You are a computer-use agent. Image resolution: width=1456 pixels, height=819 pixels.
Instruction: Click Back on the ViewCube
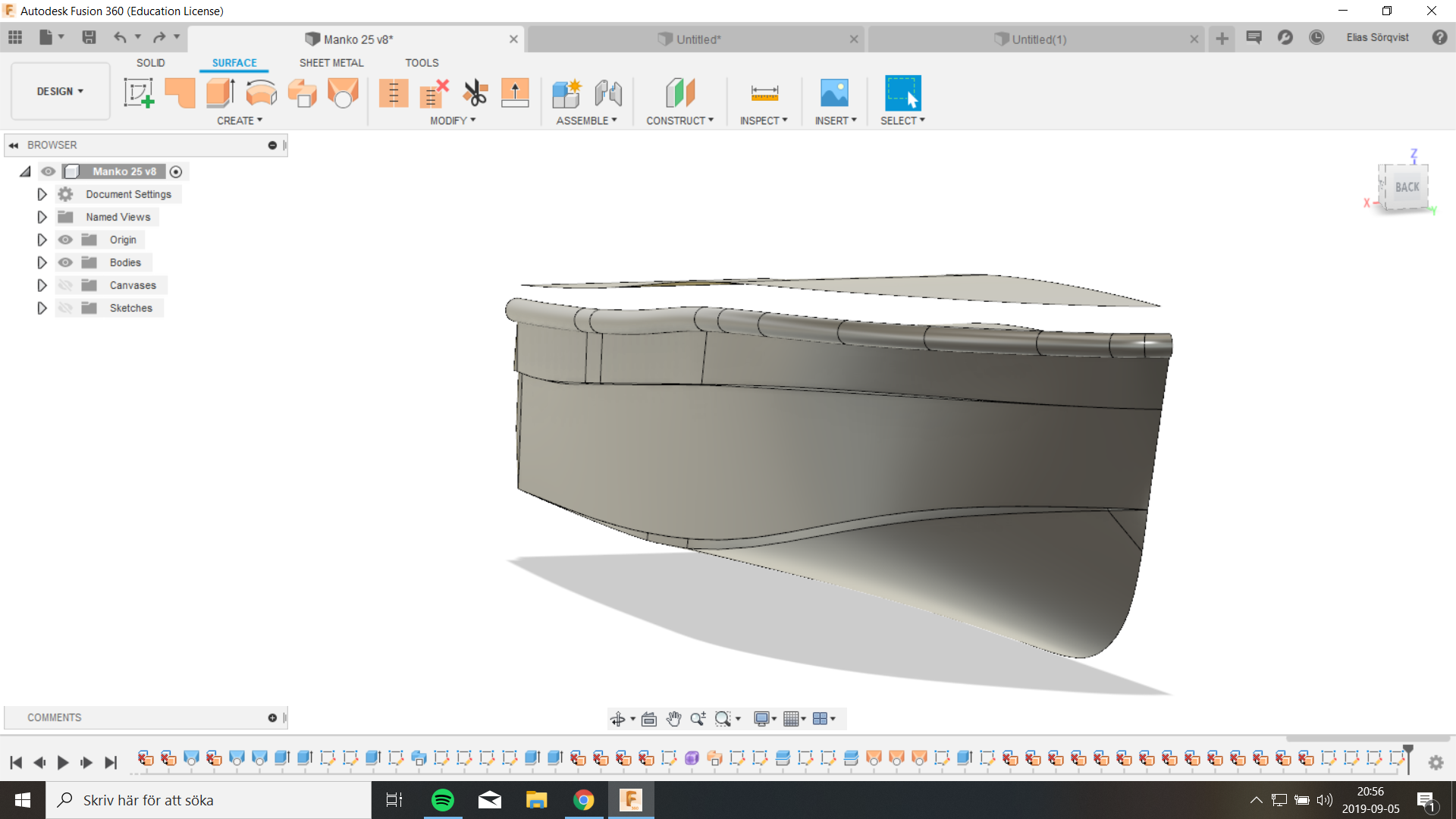[x=1407, y=187]
